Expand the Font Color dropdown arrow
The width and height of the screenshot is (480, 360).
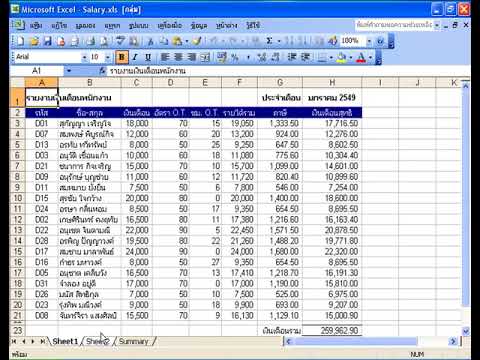click(370, 57)
